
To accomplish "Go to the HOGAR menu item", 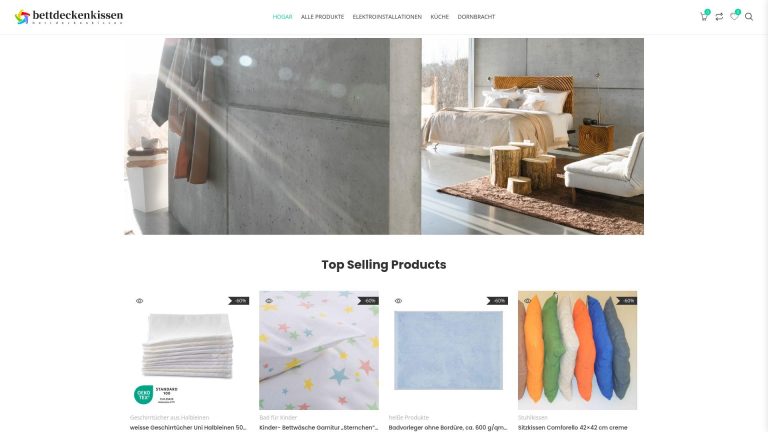I will click(x=282, y=17).
